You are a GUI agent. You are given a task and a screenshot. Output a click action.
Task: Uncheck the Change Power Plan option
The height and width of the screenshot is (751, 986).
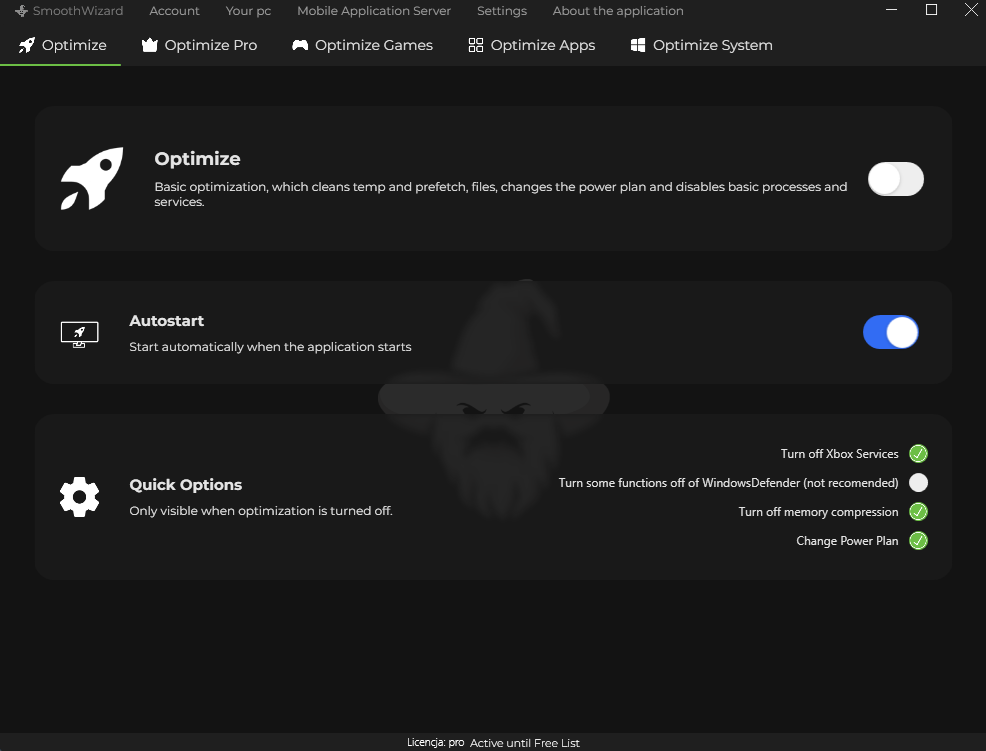pyautogui.click(x=918, y=540)
